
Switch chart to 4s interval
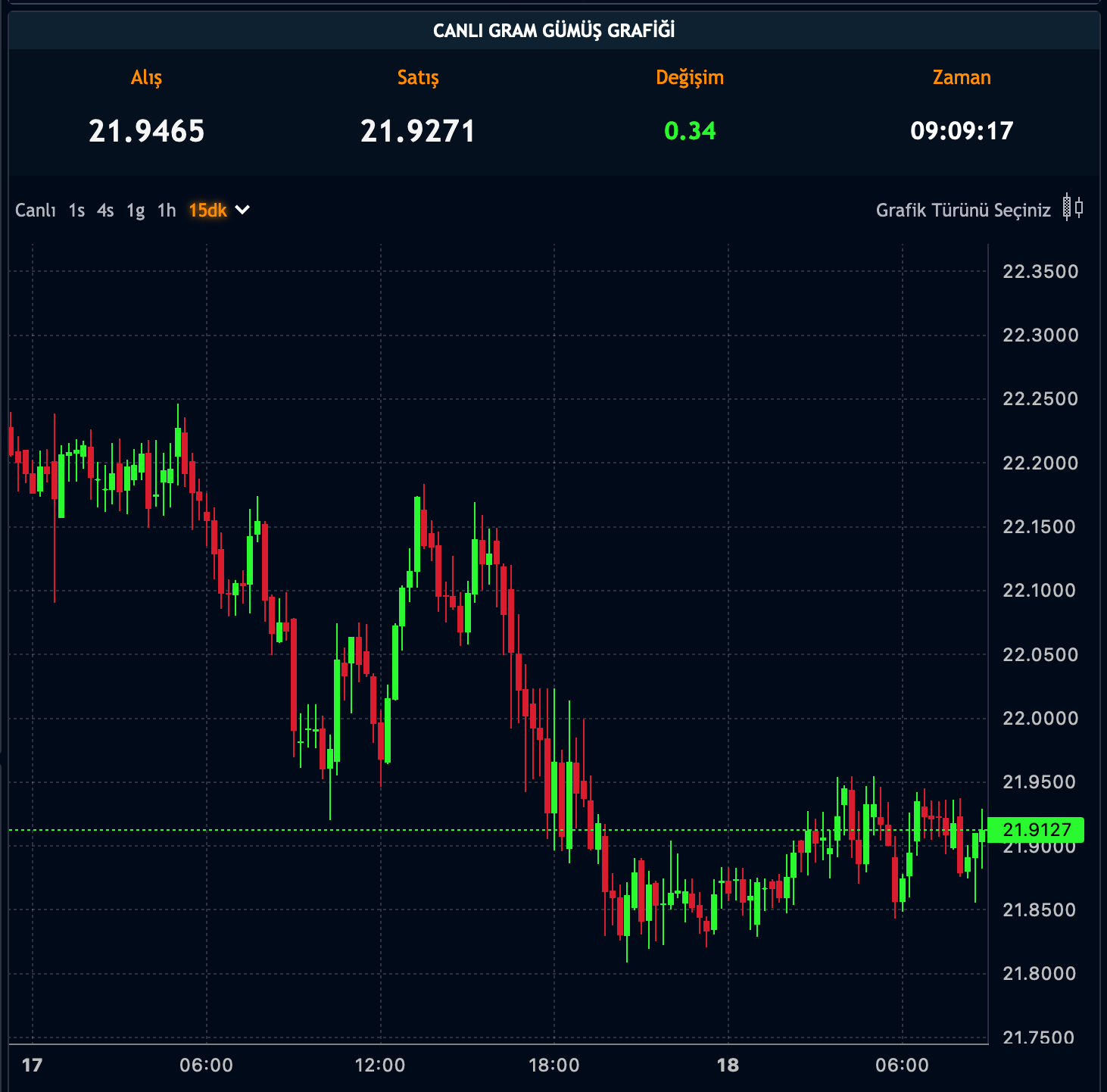click(x=105, y=211)
